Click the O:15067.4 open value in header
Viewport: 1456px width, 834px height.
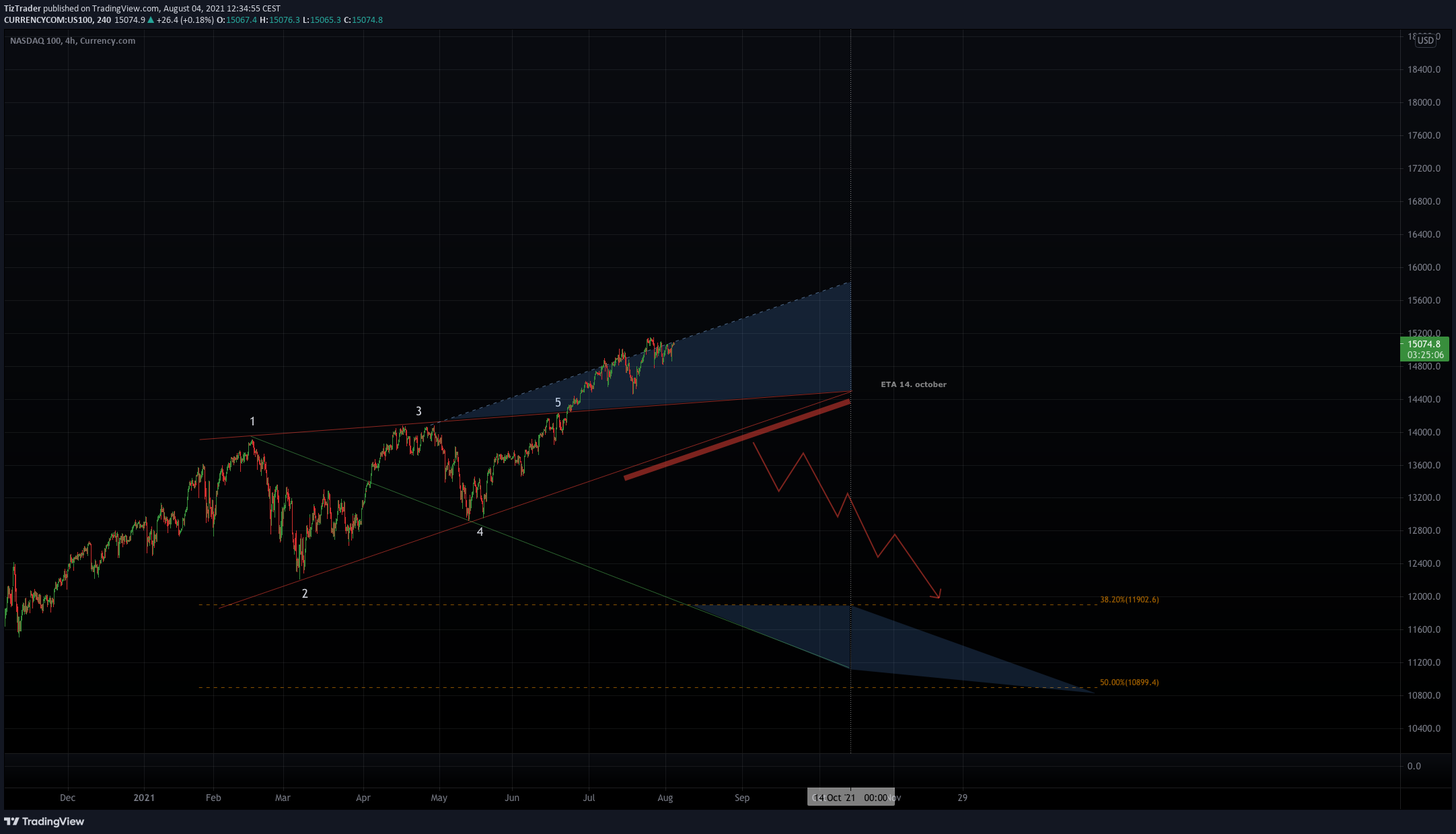(x=237, y=20)
